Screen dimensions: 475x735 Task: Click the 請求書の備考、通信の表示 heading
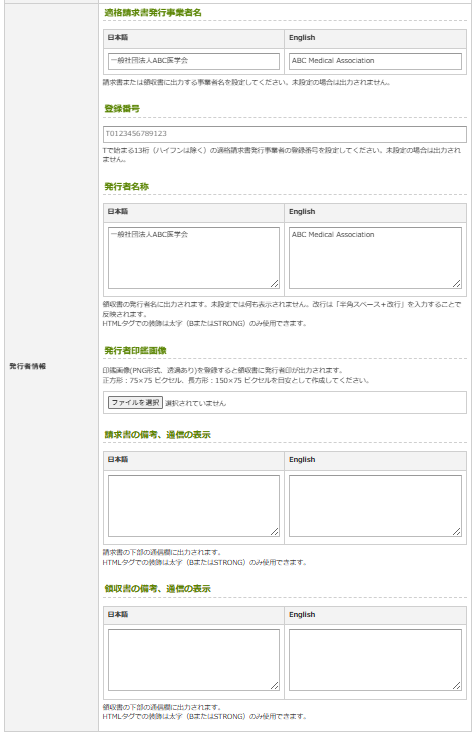pyautogui.click(x=158, y=435)
